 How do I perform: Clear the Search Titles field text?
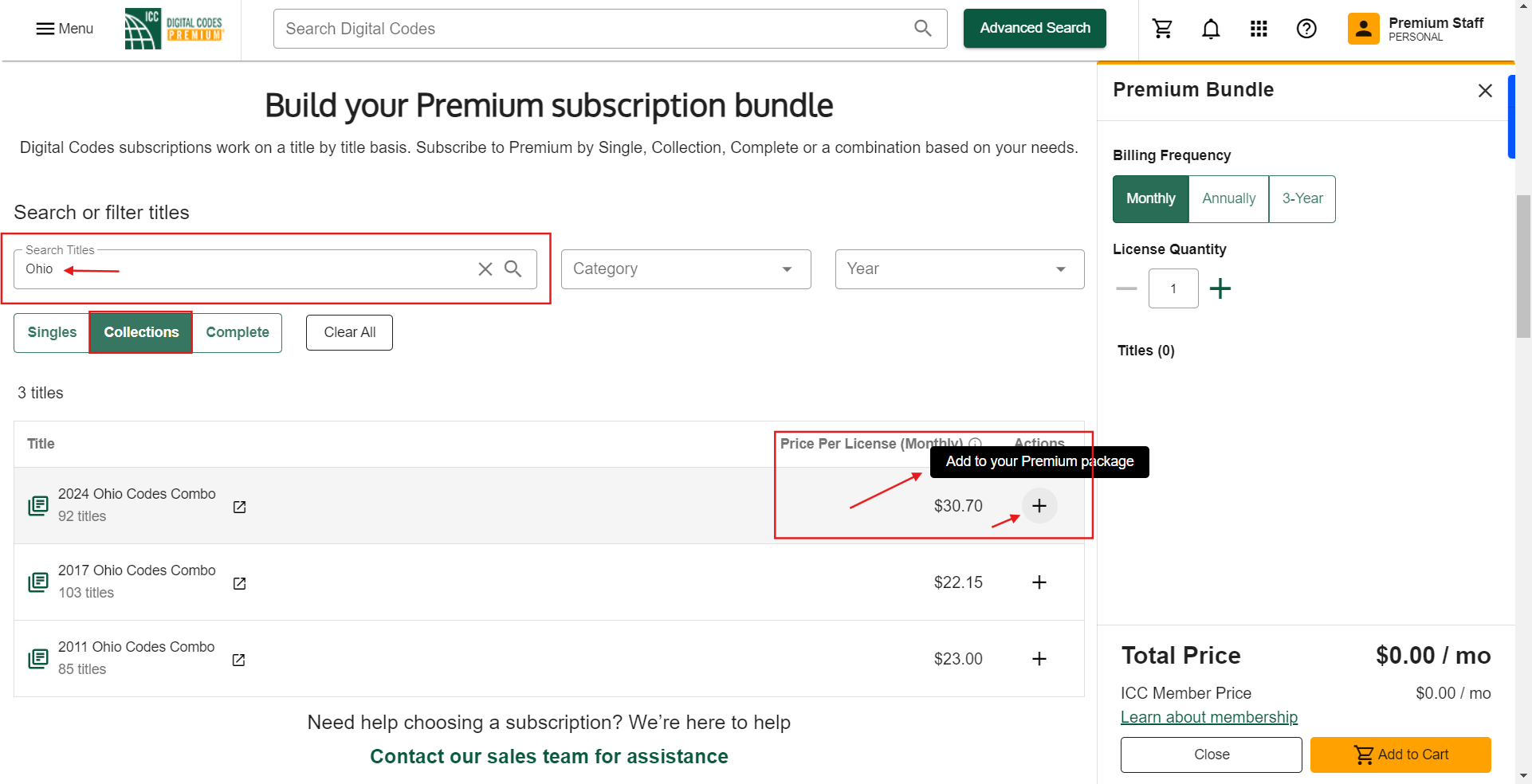(x=485, y=269)
